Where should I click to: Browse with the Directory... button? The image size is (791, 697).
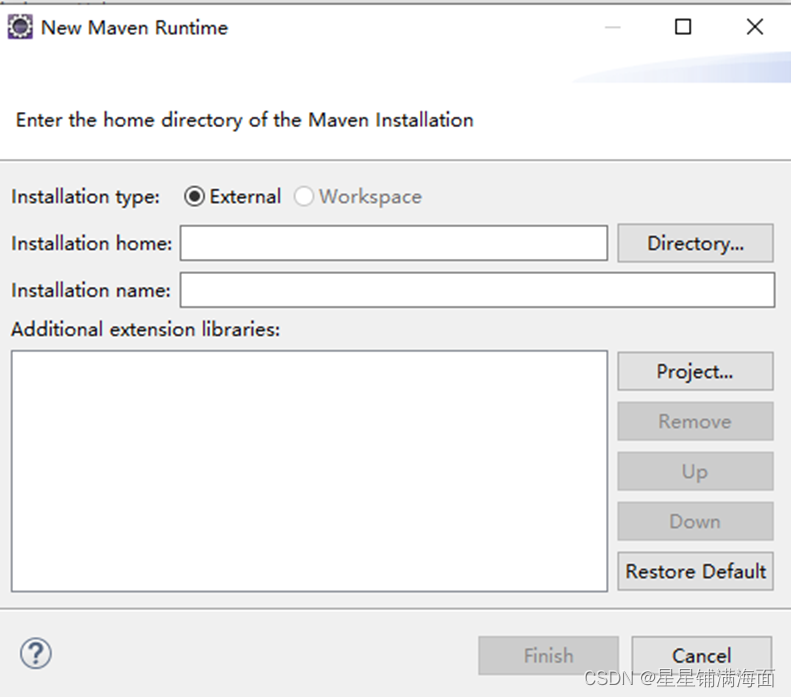695,243
